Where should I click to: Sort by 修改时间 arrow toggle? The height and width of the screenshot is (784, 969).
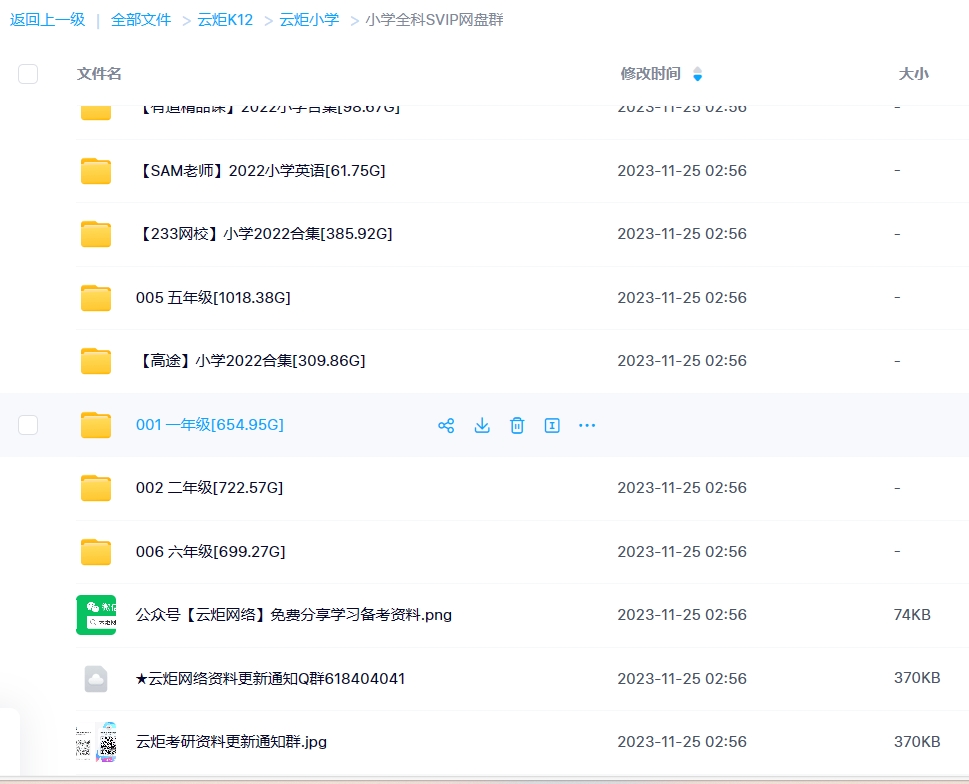698,74
